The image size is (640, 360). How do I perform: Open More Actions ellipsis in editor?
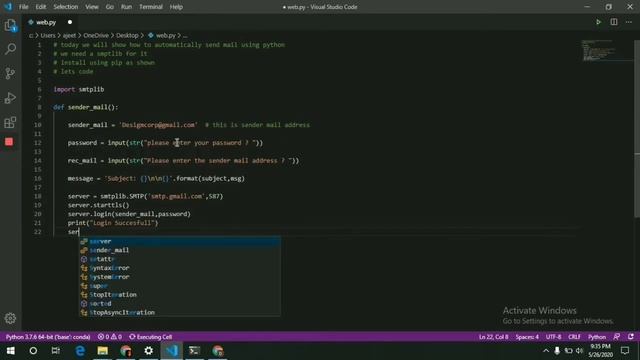click(629, 22)
